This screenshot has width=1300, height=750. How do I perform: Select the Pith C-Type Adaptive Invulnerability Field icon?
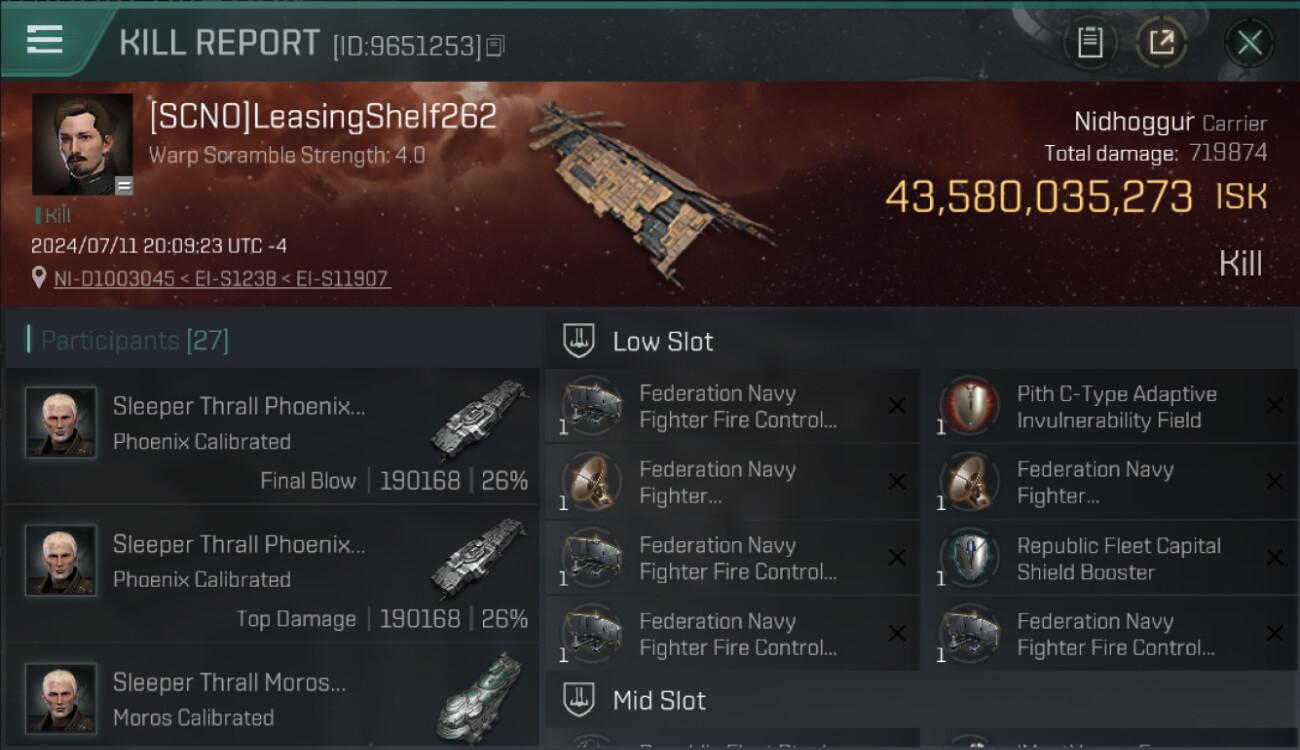(969, 407)
